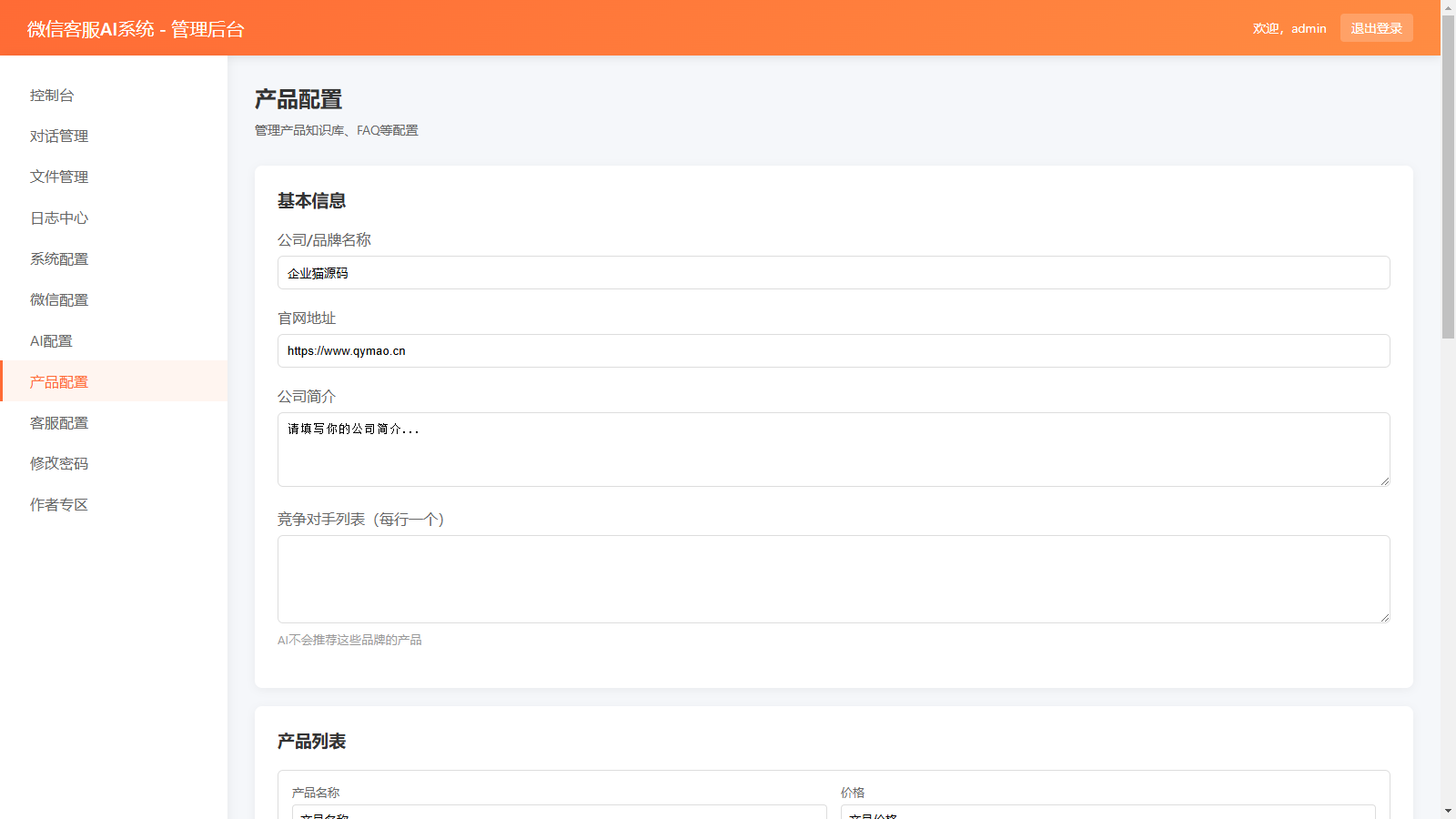Click inside the 公司简介 textarea

pyautogui.click(x=833, y=450)
